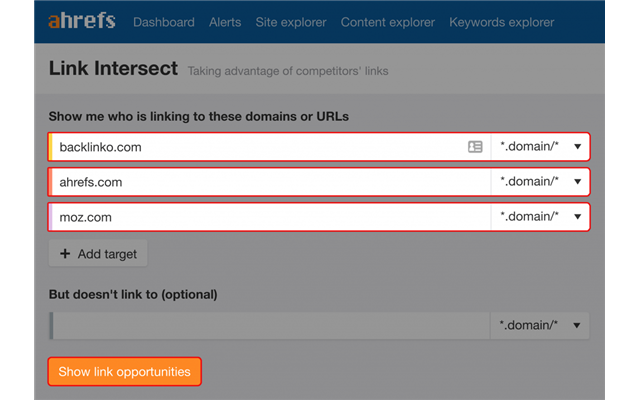Click the empty "But doesn't link to" field
The image size is (639, 400).
(270, 325)
